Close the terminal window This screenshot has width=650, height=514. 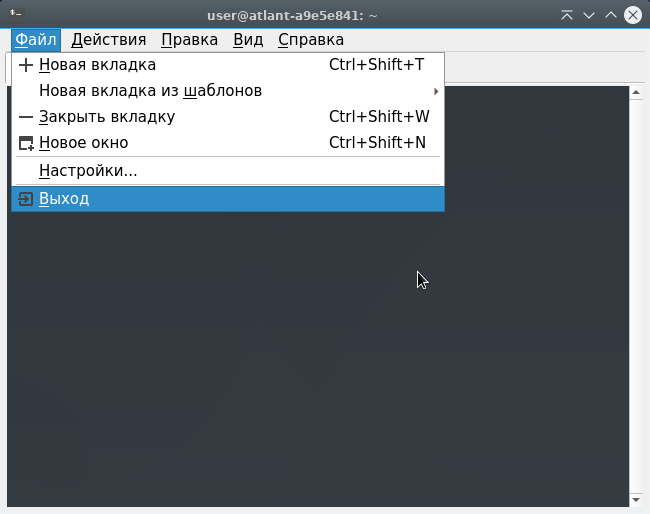pyautogui.click(x=633, y=15)
